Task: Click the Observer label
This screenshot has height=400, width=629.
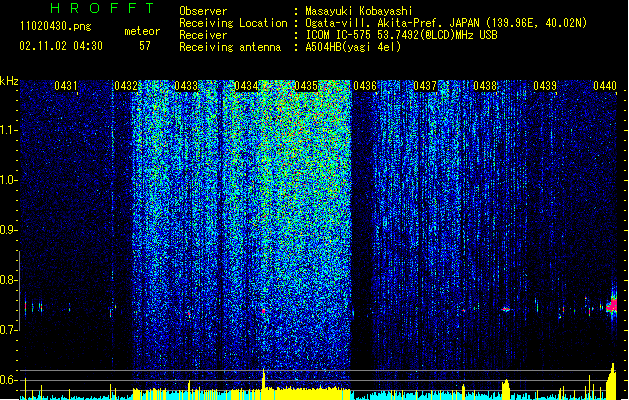Action: coord(203,11)
